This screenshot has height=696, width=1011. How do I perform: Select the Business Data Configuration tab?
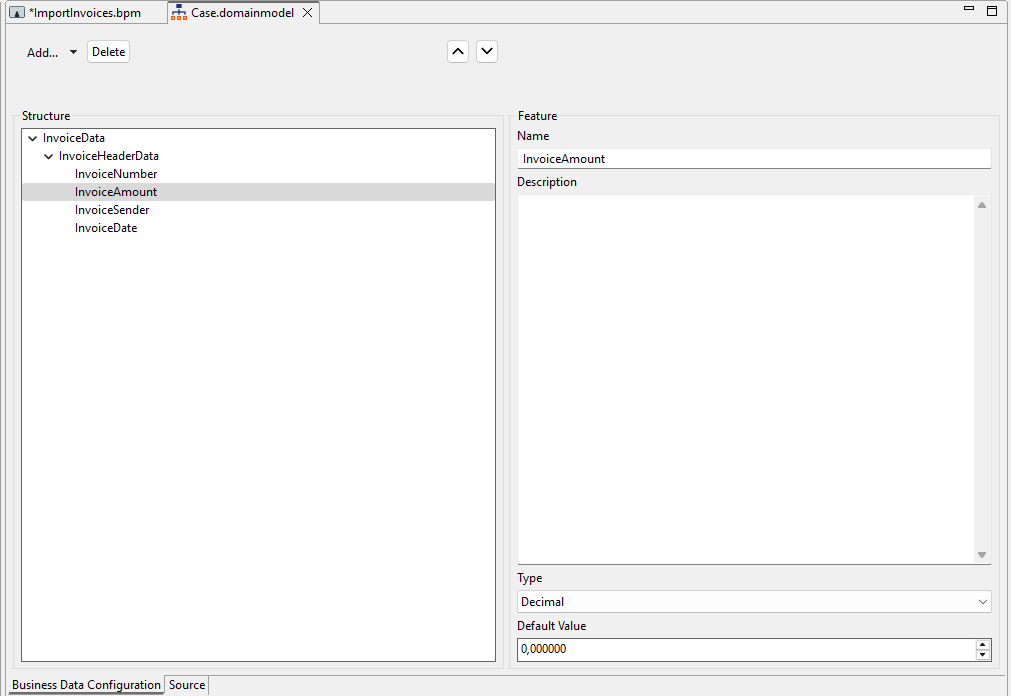point(86,685)
